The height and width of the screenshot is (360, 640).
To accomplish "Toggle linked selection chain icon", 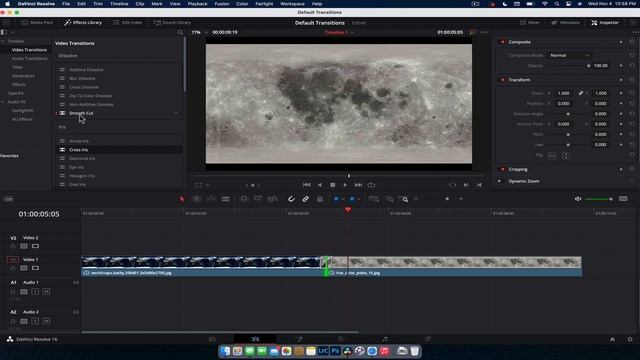I will [305, 199].
